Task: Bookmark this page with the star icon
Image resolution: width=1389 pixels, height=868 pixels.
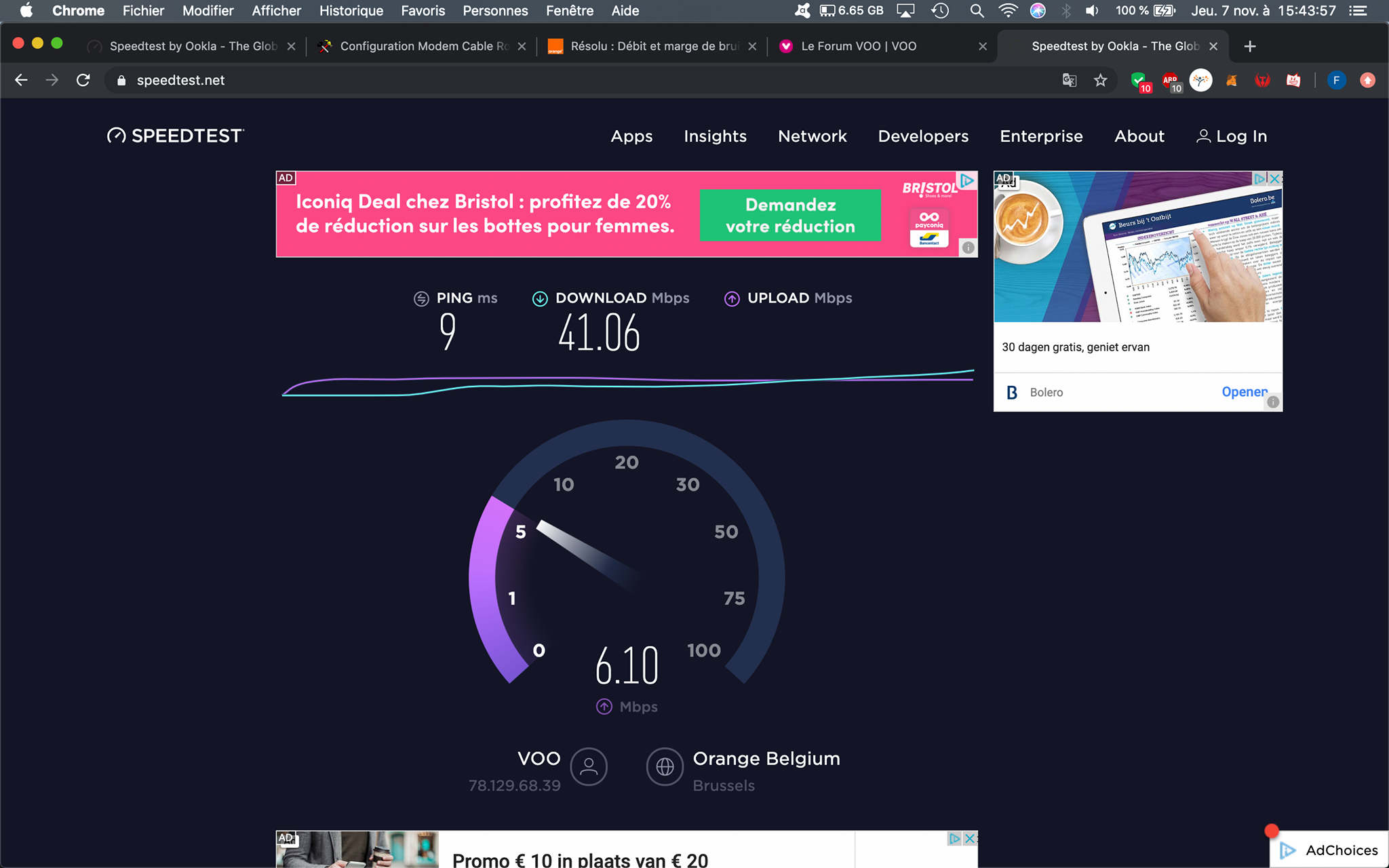Action: point(1100,80)
